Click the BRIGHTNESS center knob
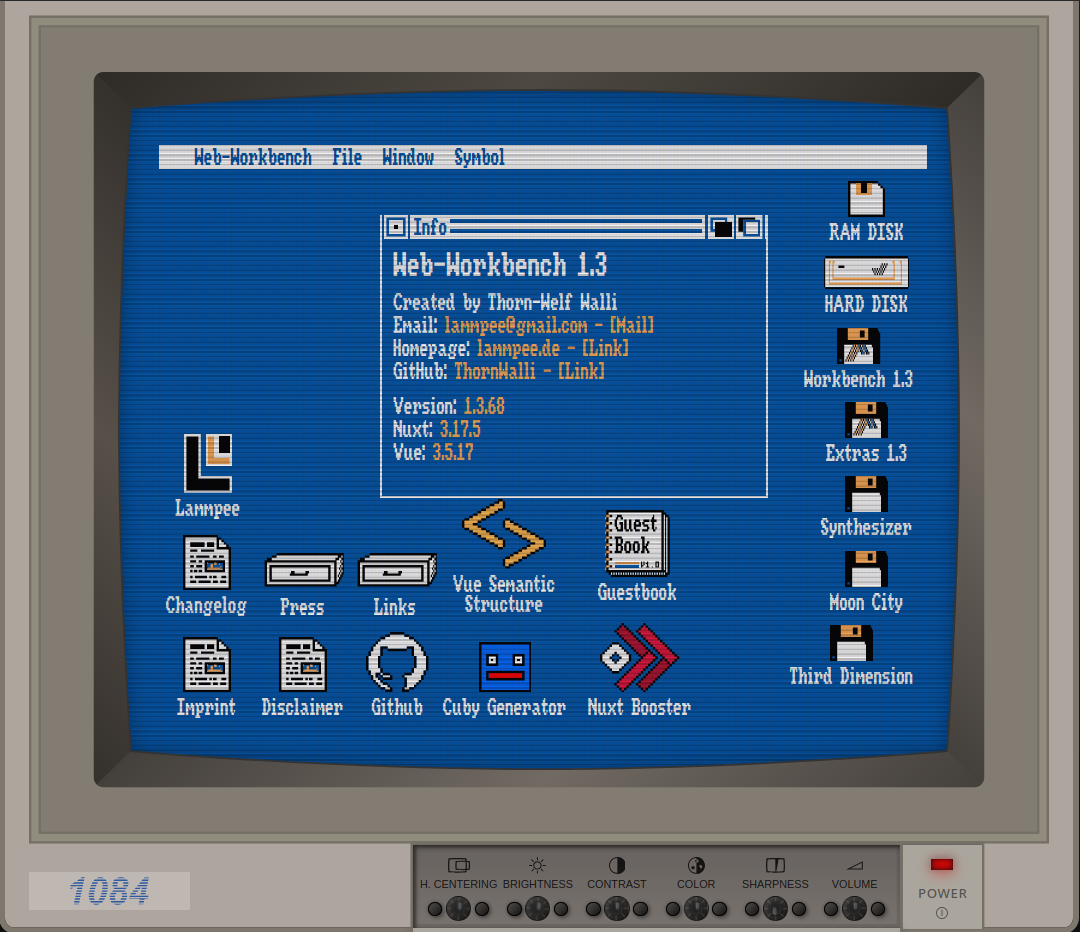The width and height of the screenshot is (1080, 932). 537,909
